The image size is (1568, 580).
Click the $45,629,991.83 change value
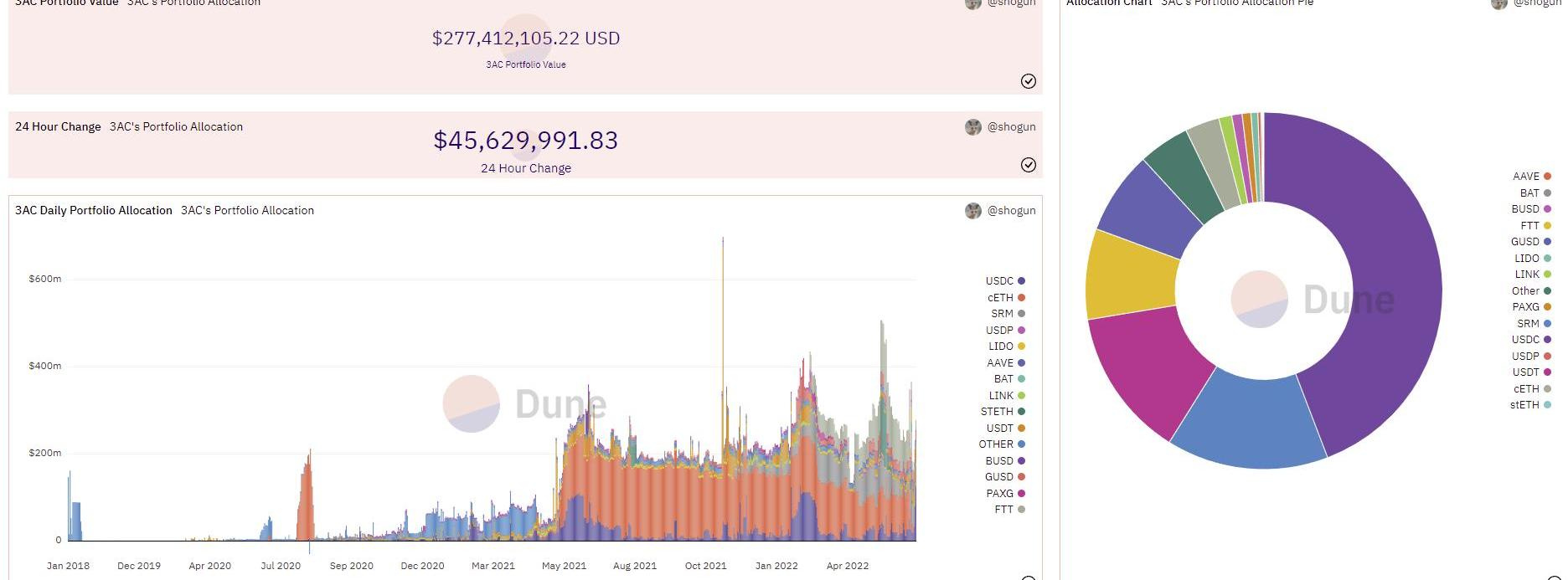point(526,141)
